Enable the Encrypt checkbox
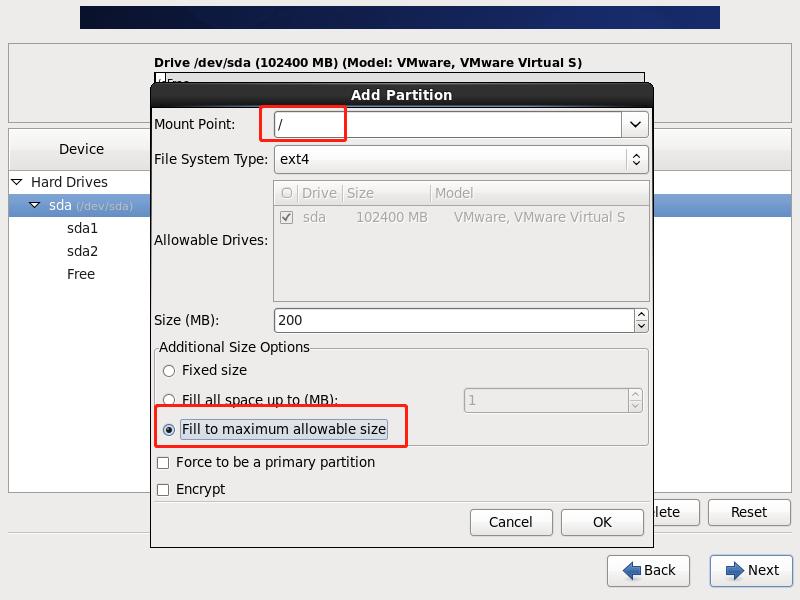Screen dimensions: 800x600 163,490
